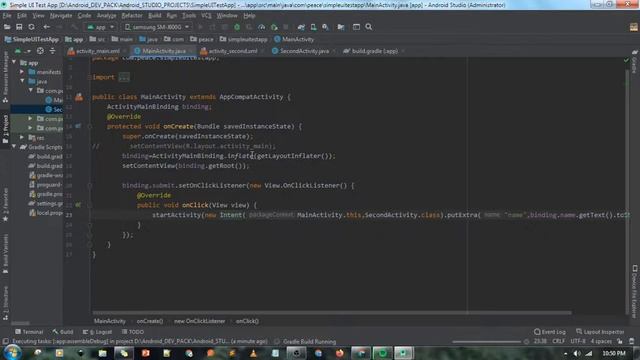Toggle the 1: Project side tool window

point(5,129)
